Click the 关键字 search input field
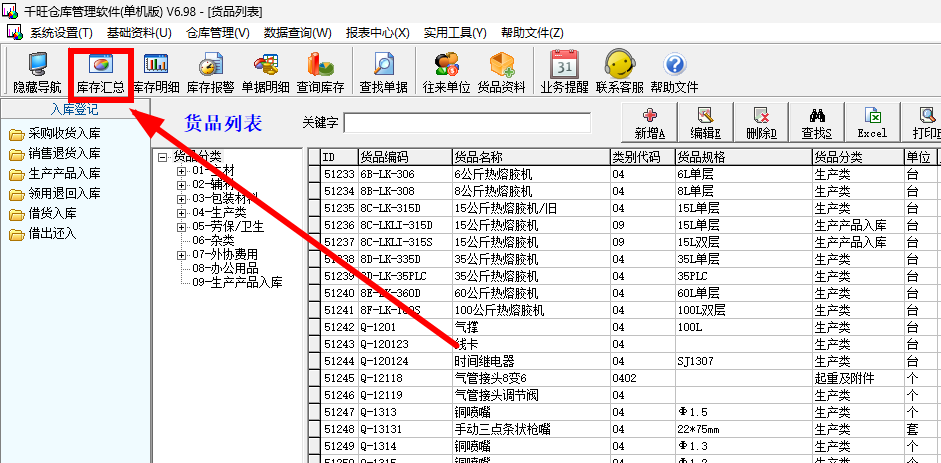 click(467, 123)
